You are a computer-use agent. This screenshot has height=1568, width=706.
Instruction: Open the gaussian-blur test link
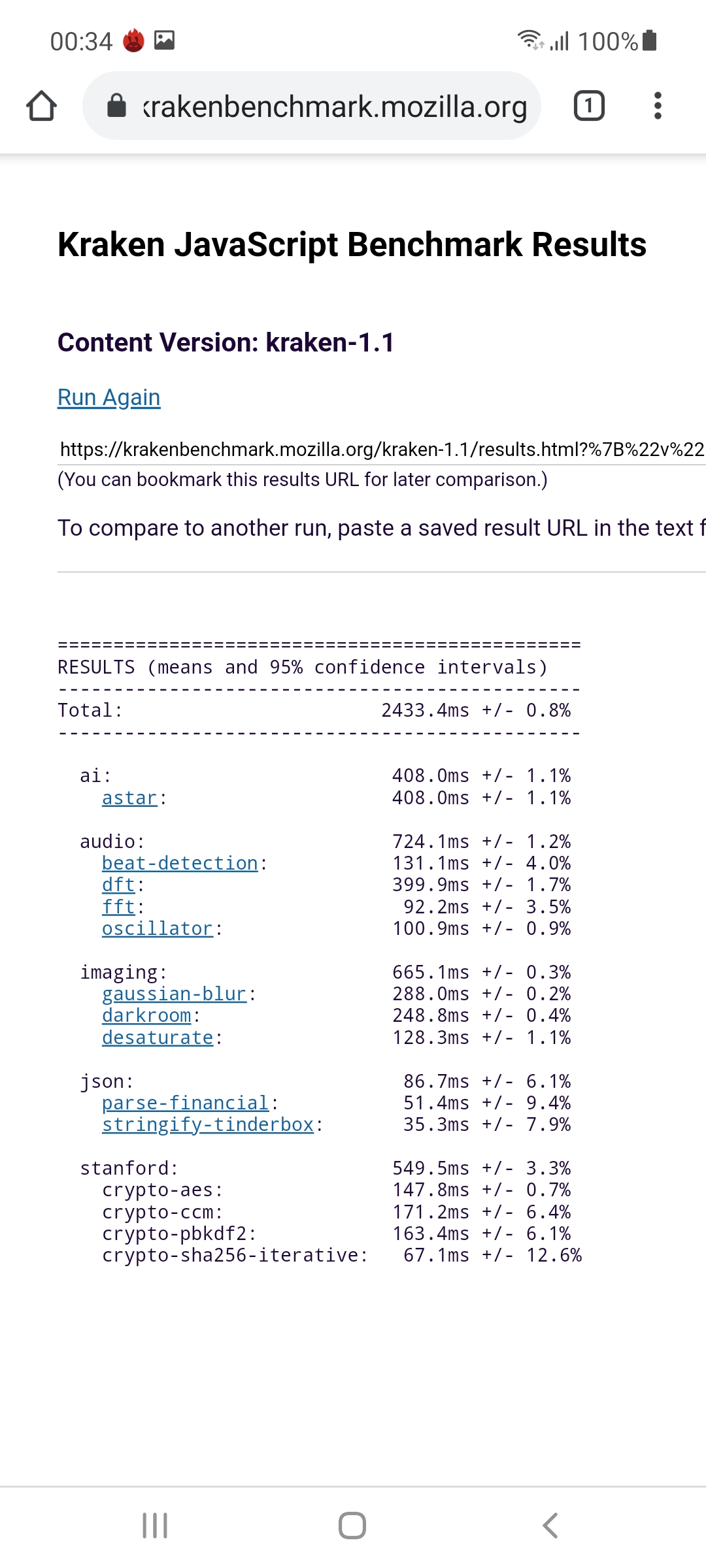(174, 994)
